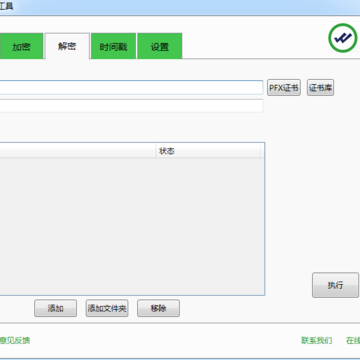Click the PFX证书 button
The image size is (360, 360).
tap(284, 88)
